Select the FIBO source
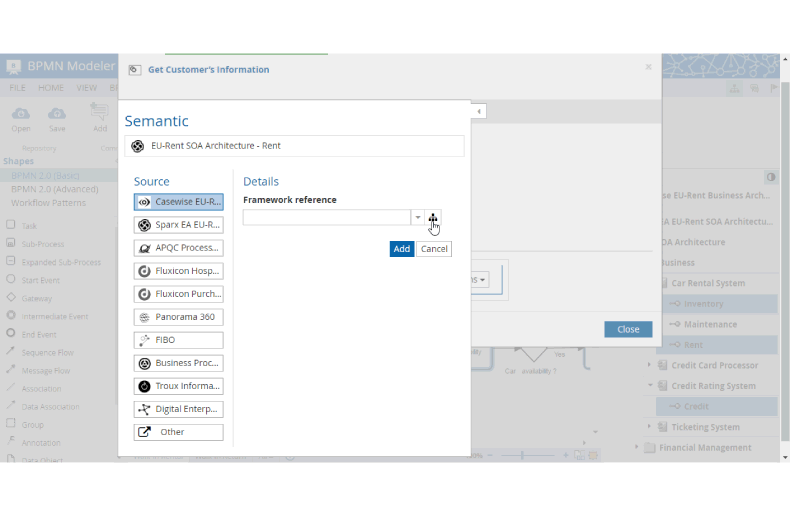790x515 pixels. (x=179, y=340)
